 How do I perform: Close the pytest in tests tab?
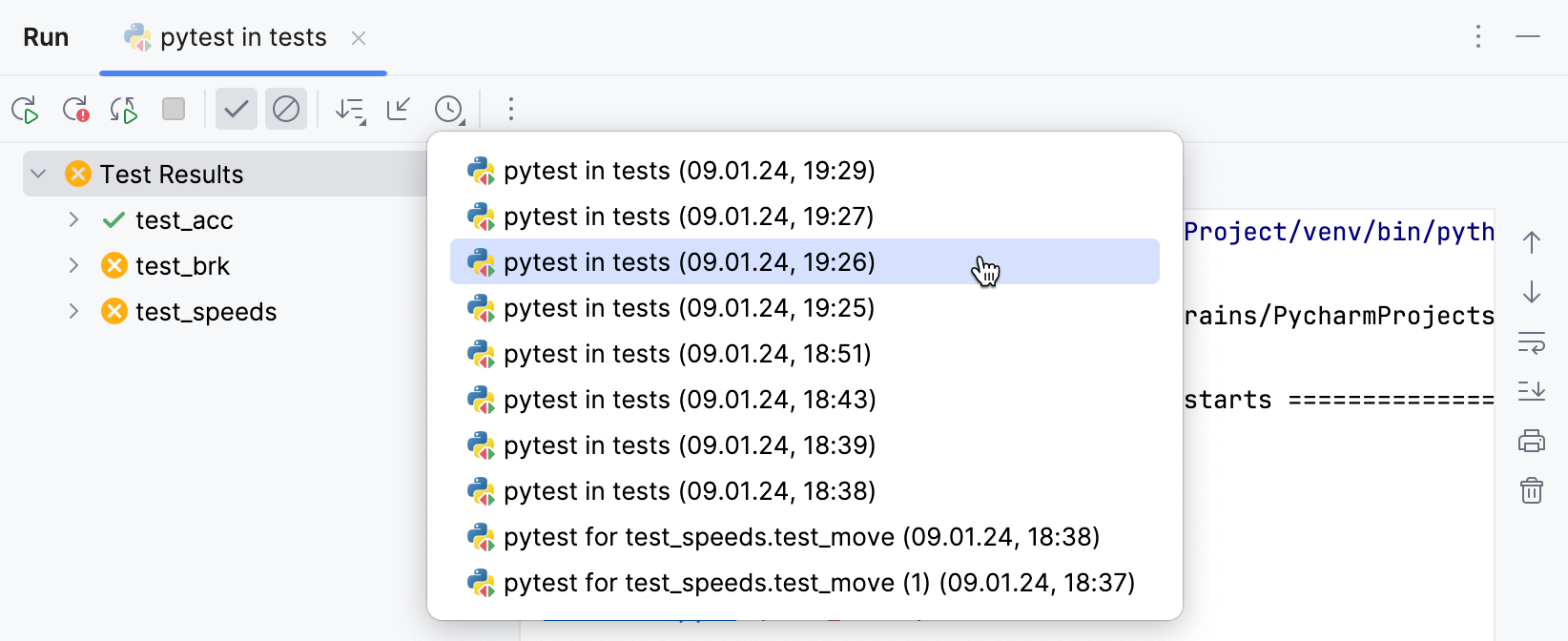pos(359,38)
